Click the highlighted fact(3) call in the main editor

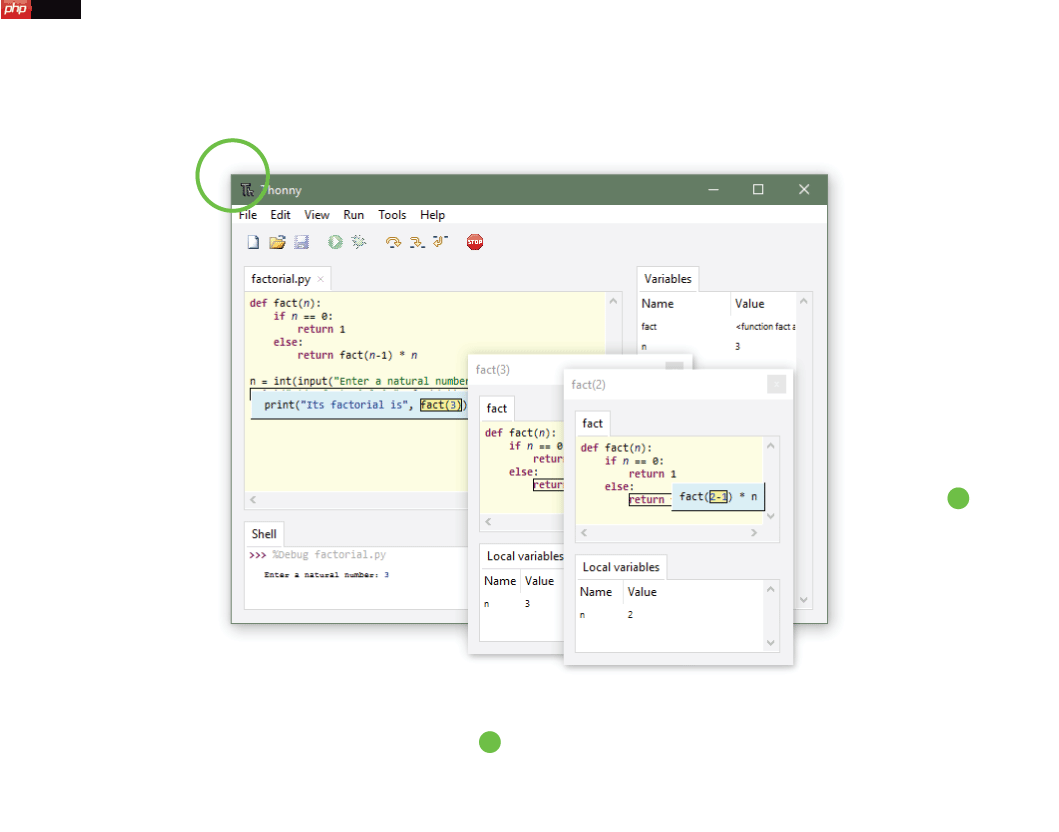pos(441,405)
